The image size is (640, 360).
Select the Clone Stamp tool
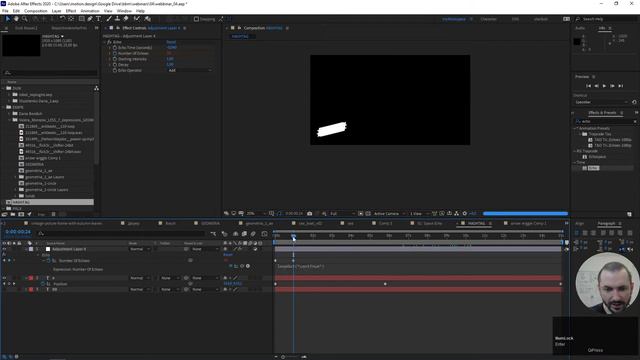(x=118, y=19)
